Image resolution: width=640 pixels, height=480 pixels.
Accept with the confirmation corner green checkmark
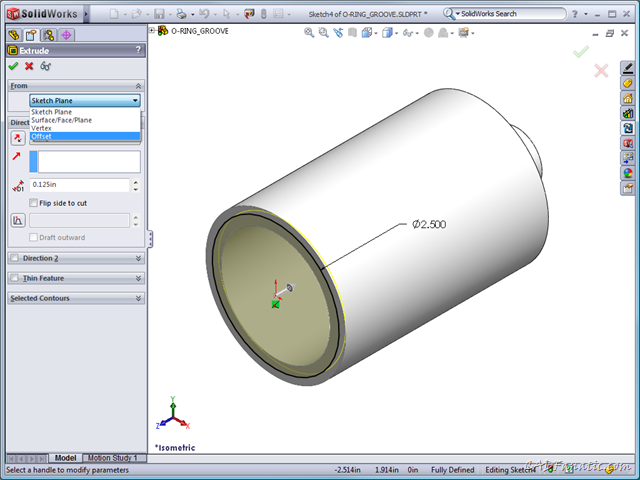point(580,51)
